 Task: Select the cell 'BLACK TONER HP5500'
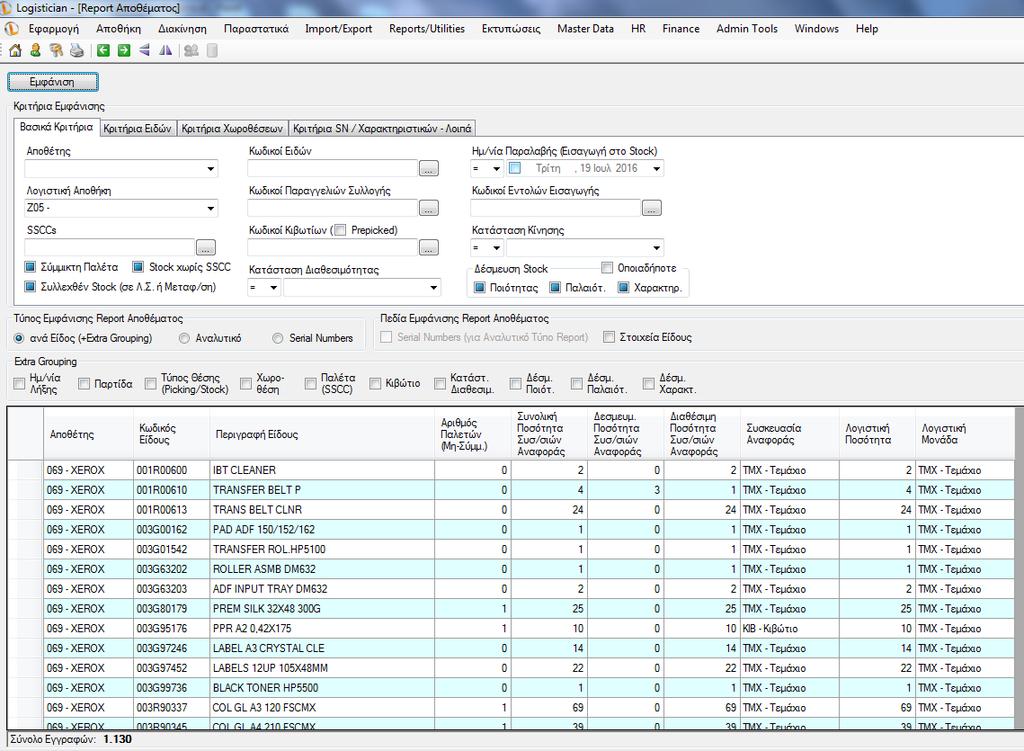[x=322, y=688]
